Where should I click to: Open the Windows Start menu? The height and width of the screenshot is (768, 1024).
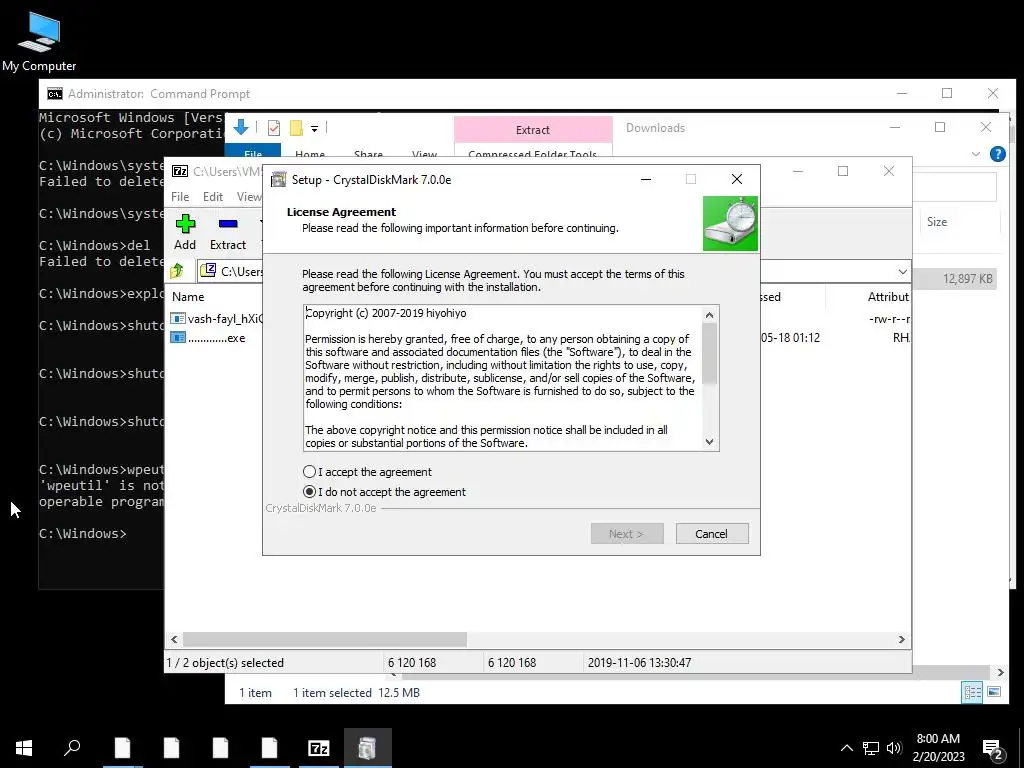24,748
